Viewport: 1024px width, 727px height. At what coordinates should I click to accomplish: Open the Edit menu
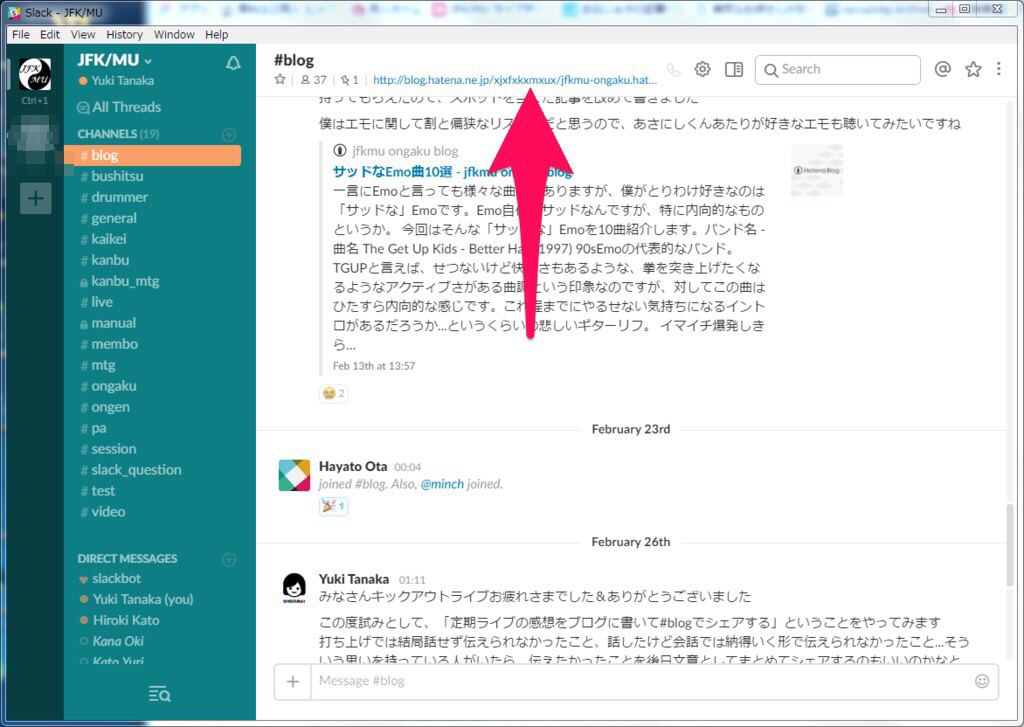pyautogui.click(x=50, y=35)
